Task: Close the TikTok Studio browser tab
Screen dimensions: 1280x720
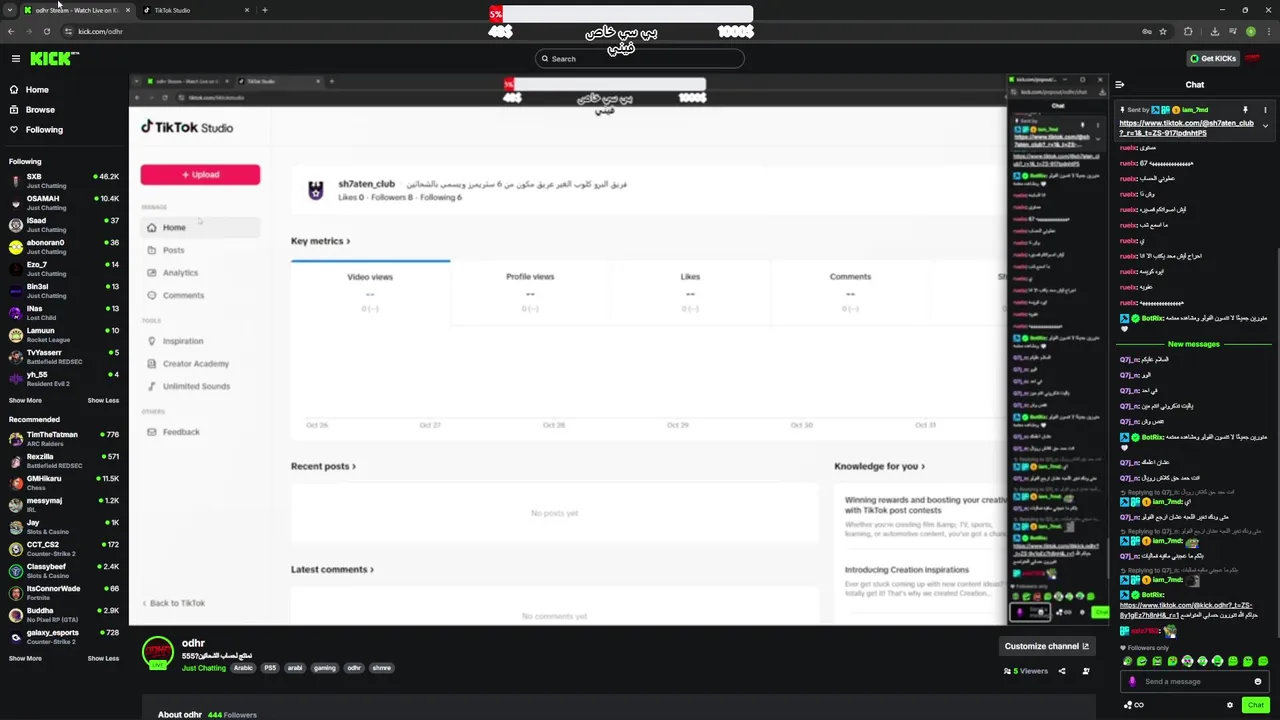Action: [247, 10]
